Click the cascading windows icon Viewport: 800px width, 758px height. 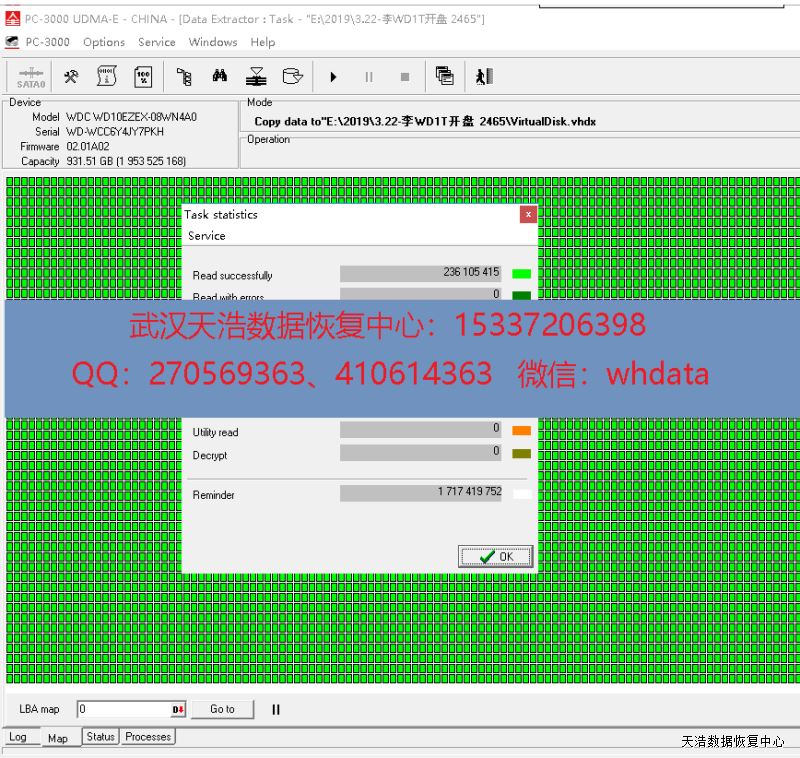(445, 77)
